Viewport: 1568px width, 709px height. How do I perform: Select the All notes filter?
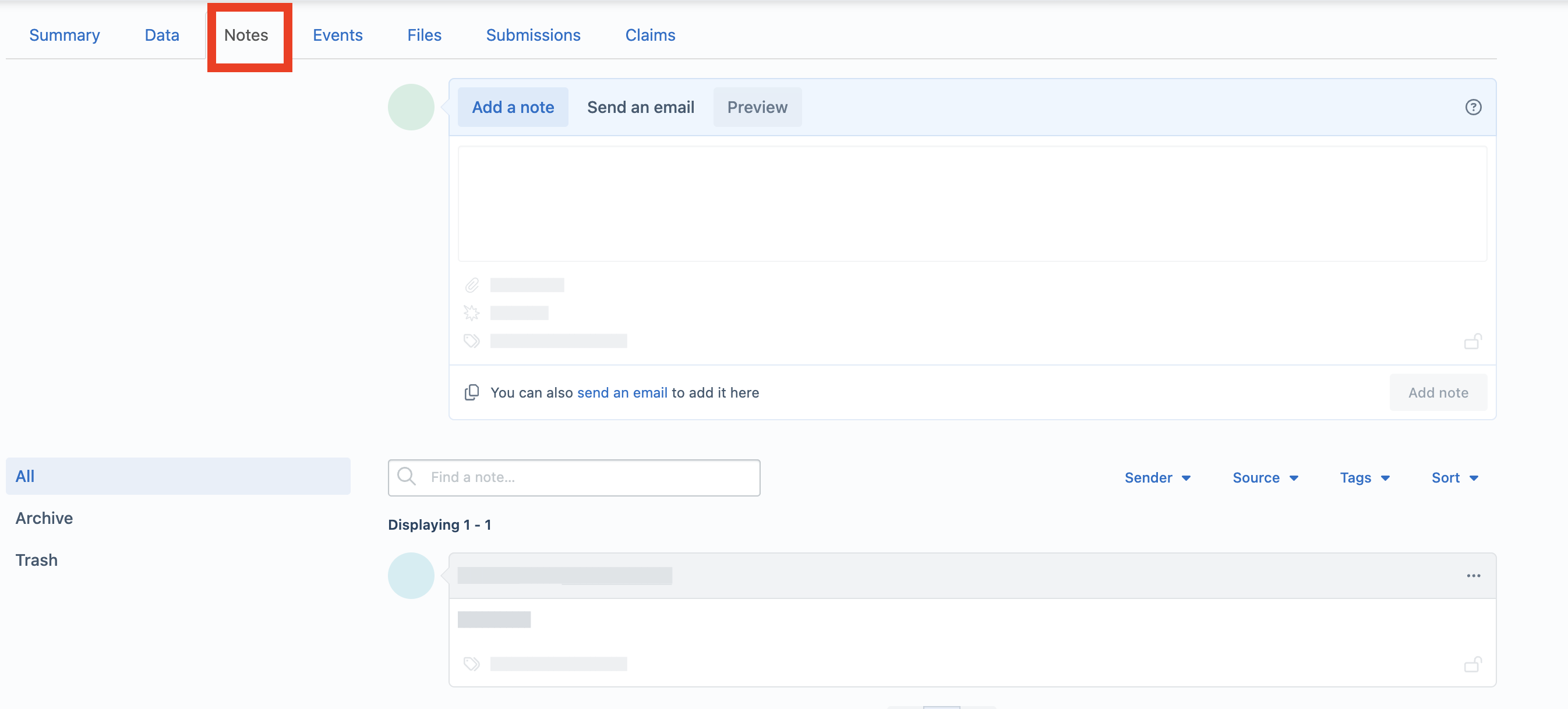[178, 476]
